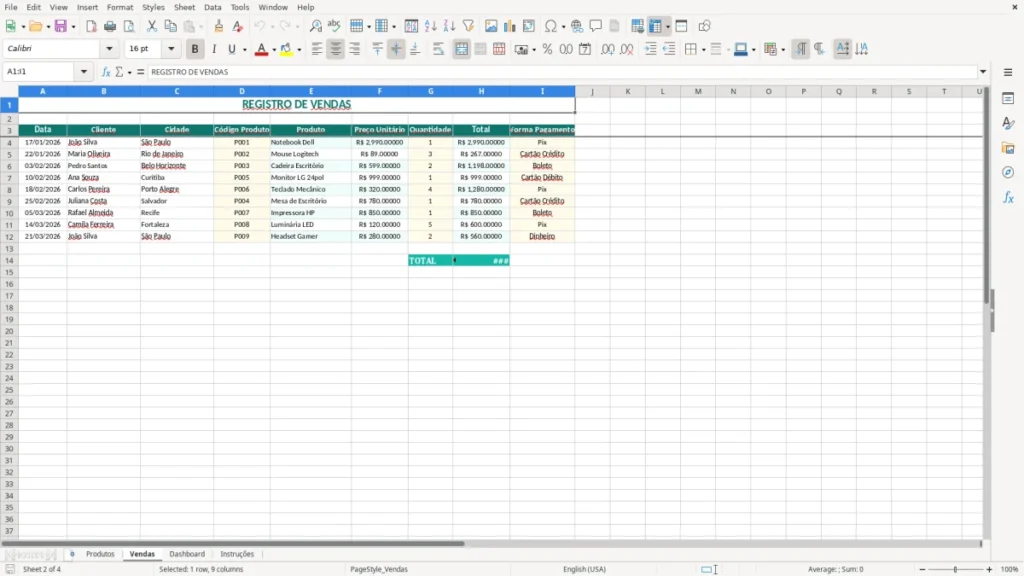Toggle Bold formatting

pyautogui.click(x=195, y=49)
